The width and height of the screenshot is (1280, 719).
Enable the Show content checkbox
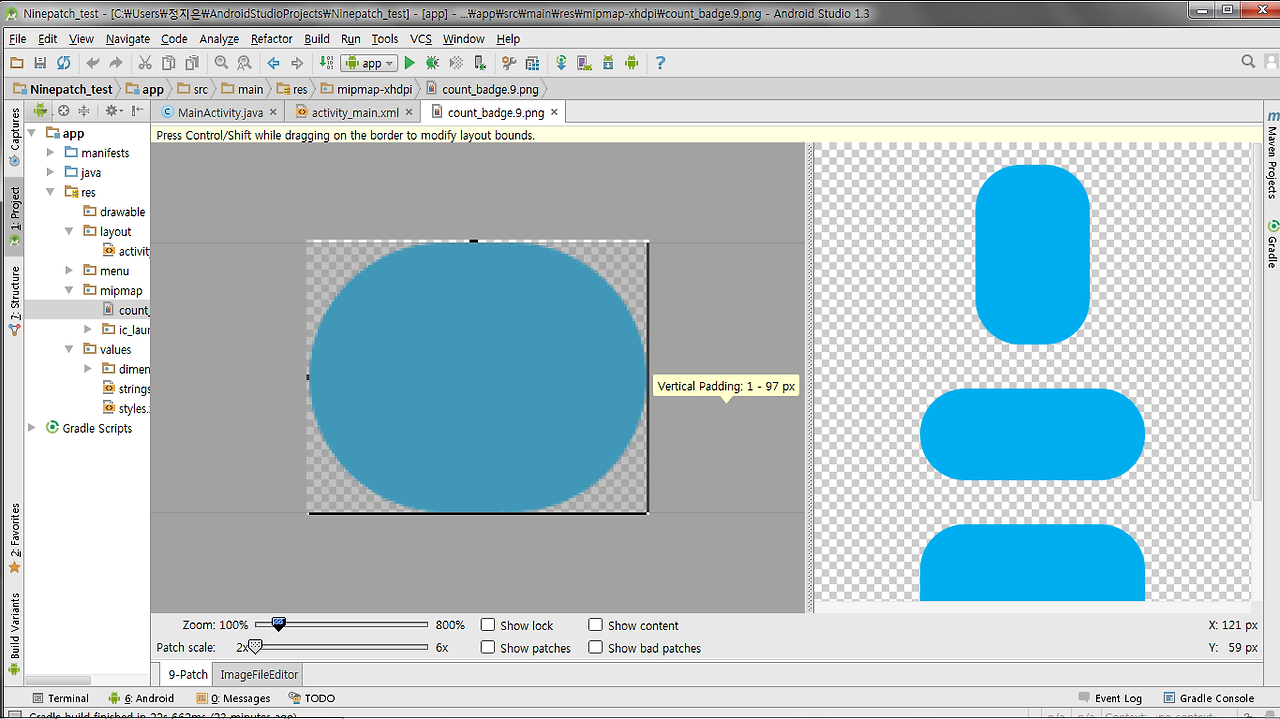[596, 625]
